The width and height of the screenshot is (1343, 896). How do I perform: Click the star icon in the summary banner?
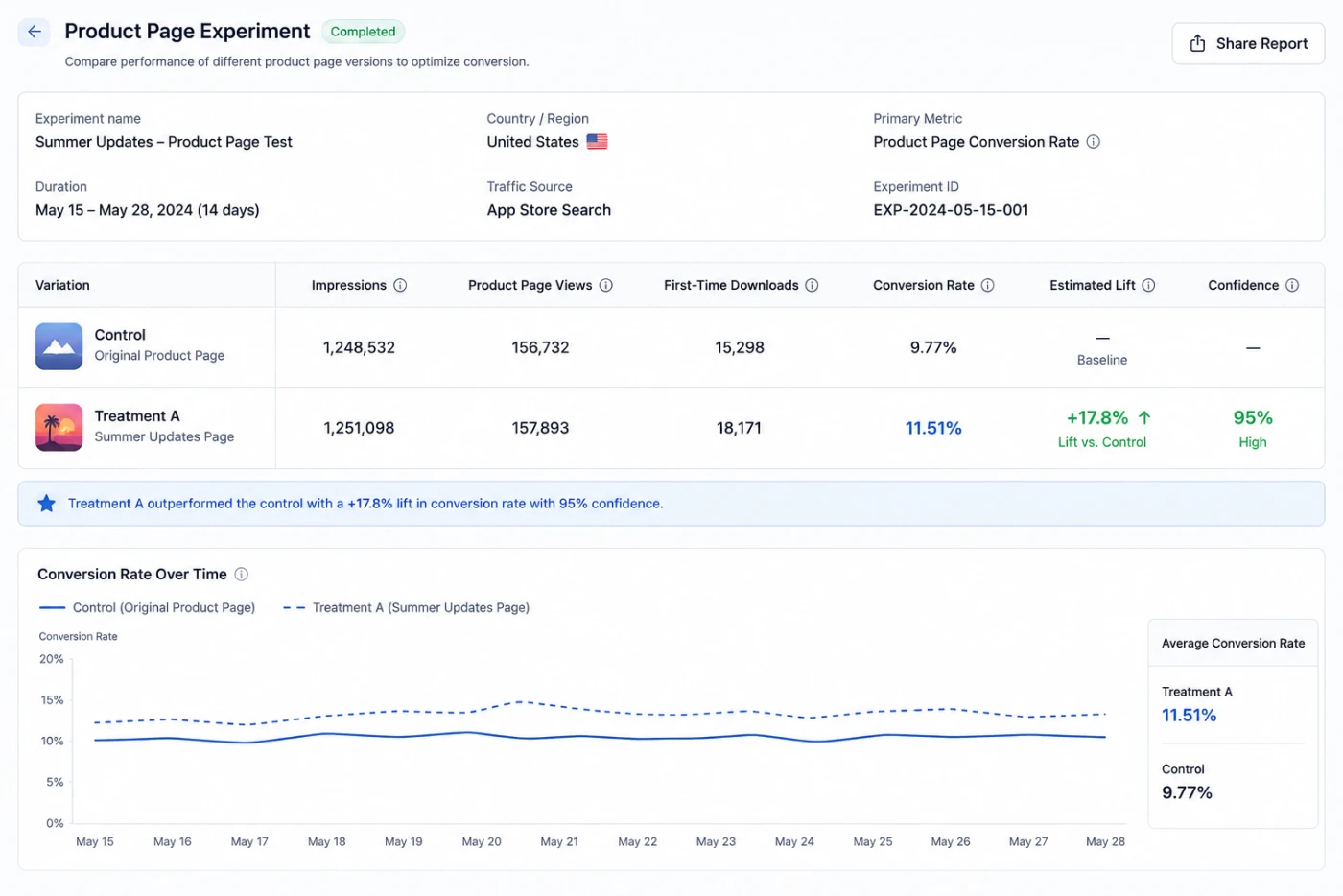pyautogui.click(x=46, y=504)
